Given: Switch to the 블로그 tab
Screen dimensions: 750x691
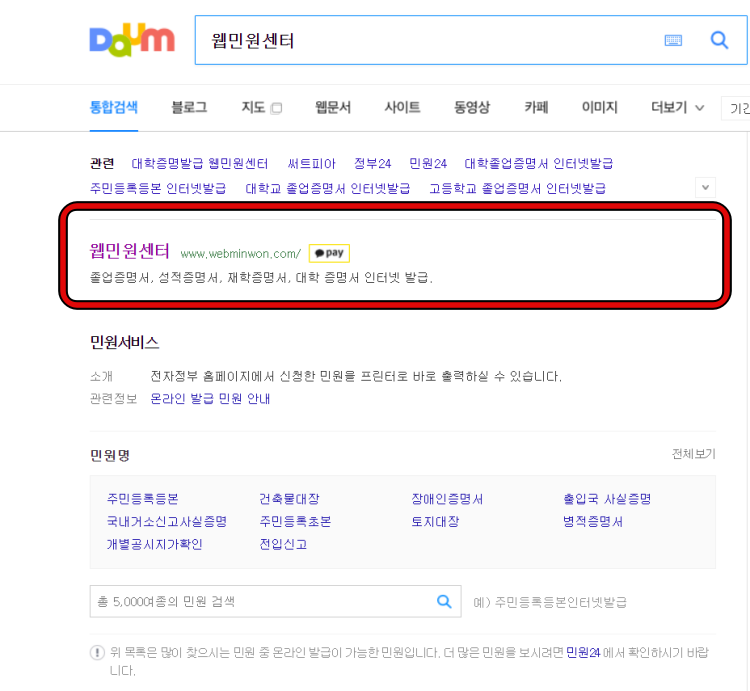Looking at the screenshot, I should point(189,107).
